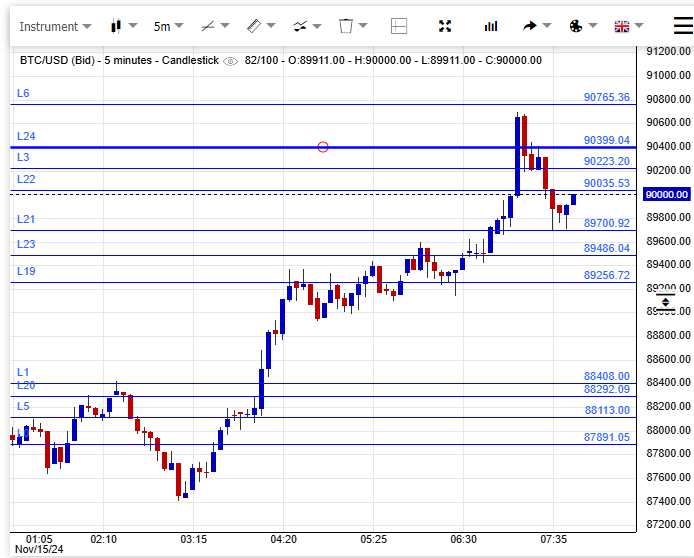Viewport: 694px width, 558px height.
Task: Select the L19 line label
Action: 26,271
